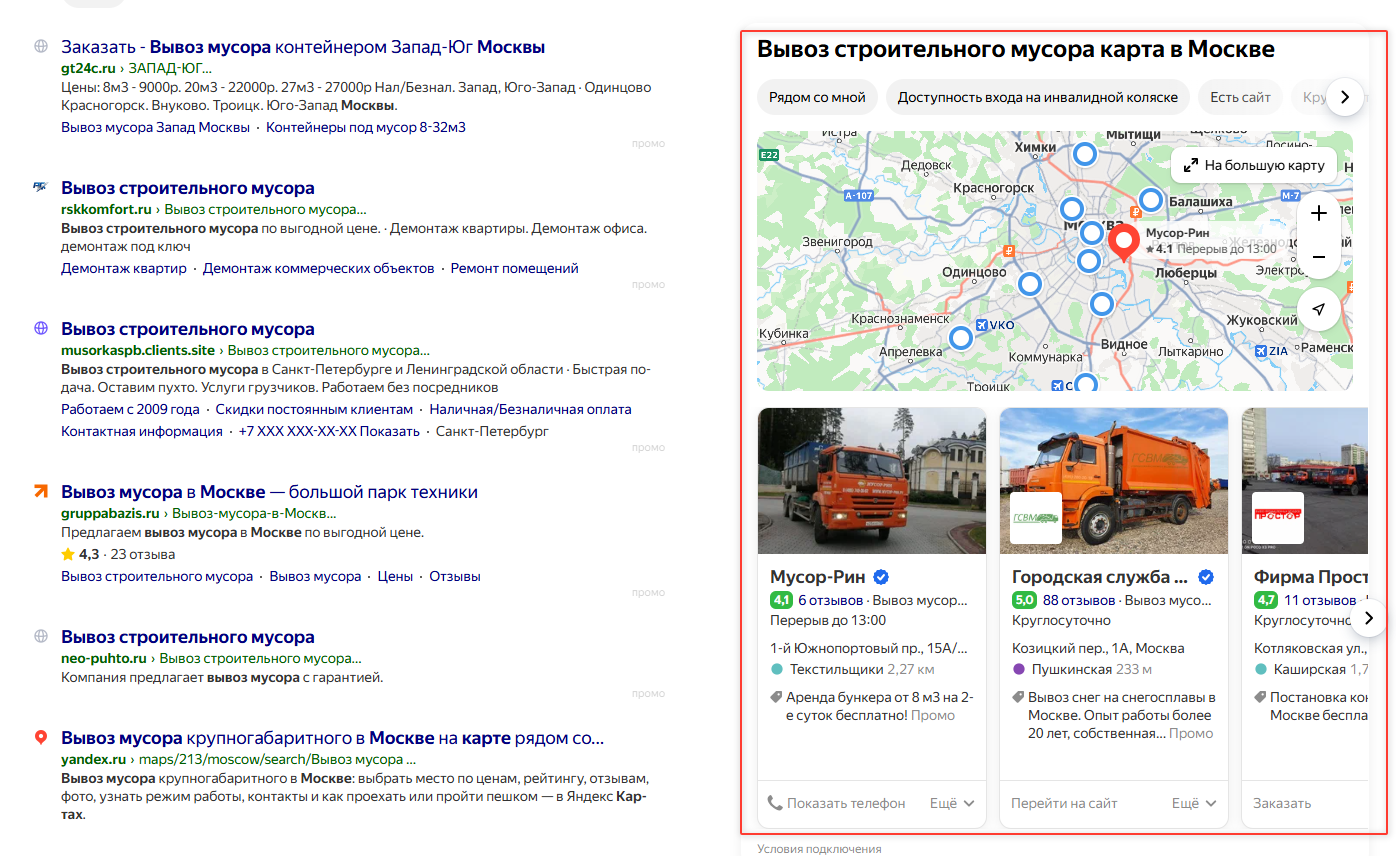Open the Контейнеры под мусор 8-32м3 sitelink
The width and height of the screenshot is (1396, 856).
point(366,127)
